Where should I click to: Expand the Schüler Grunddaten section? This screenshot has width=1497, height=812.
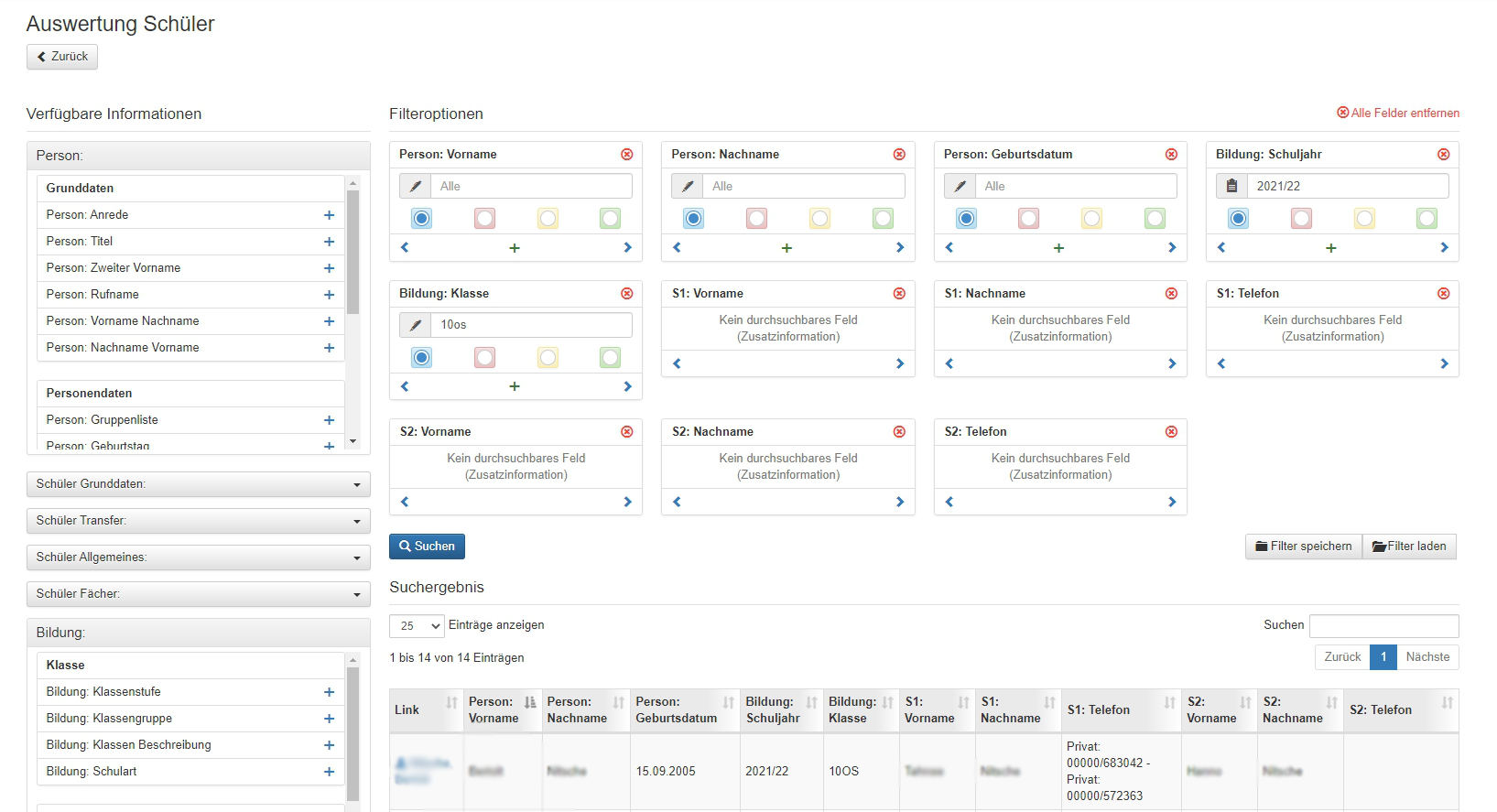point(199,484)
